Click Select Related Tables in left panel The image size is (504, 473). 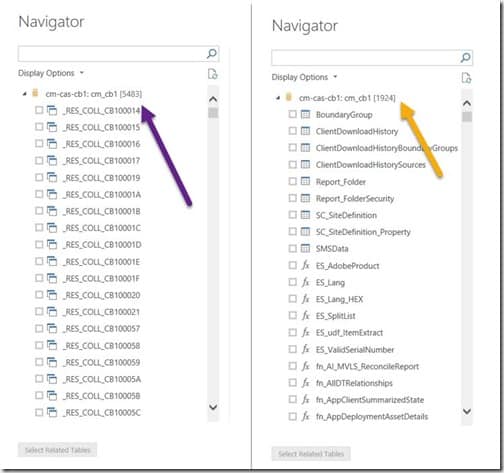coord(57,450)
